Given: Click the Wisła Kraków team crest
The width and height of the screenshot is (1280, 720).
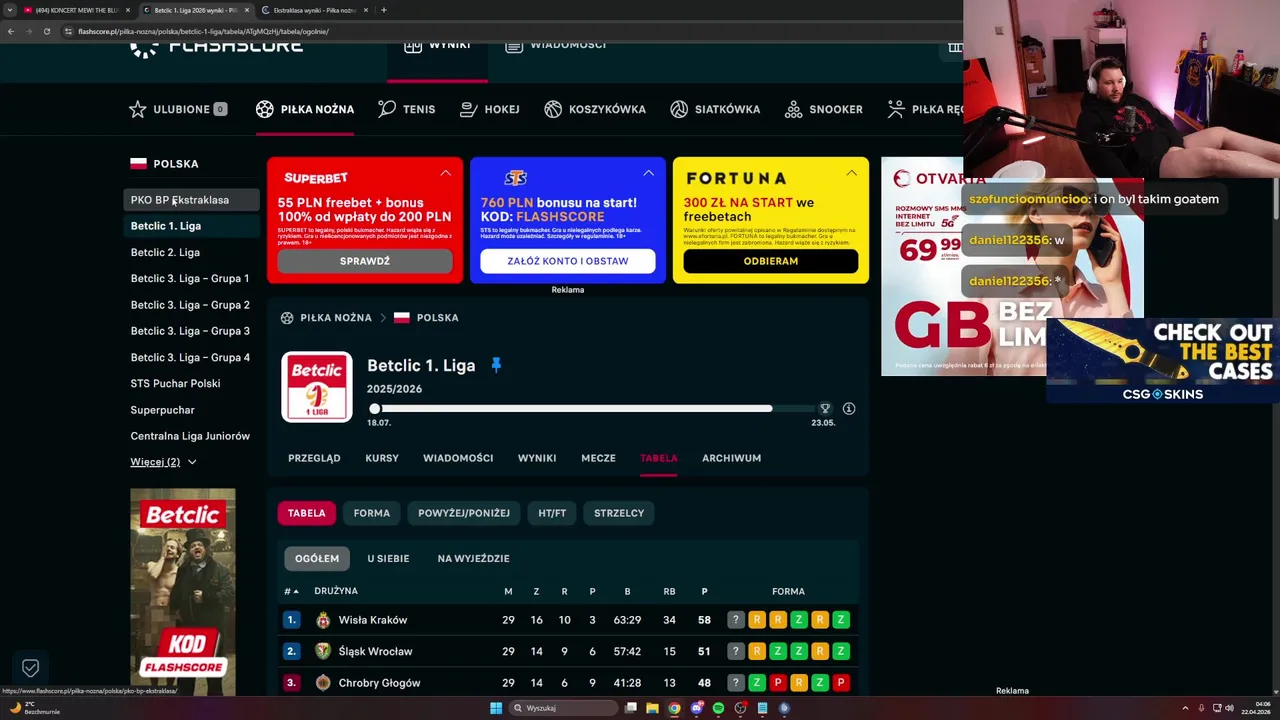Looking at the screenshot, I should tap(323, 620).
